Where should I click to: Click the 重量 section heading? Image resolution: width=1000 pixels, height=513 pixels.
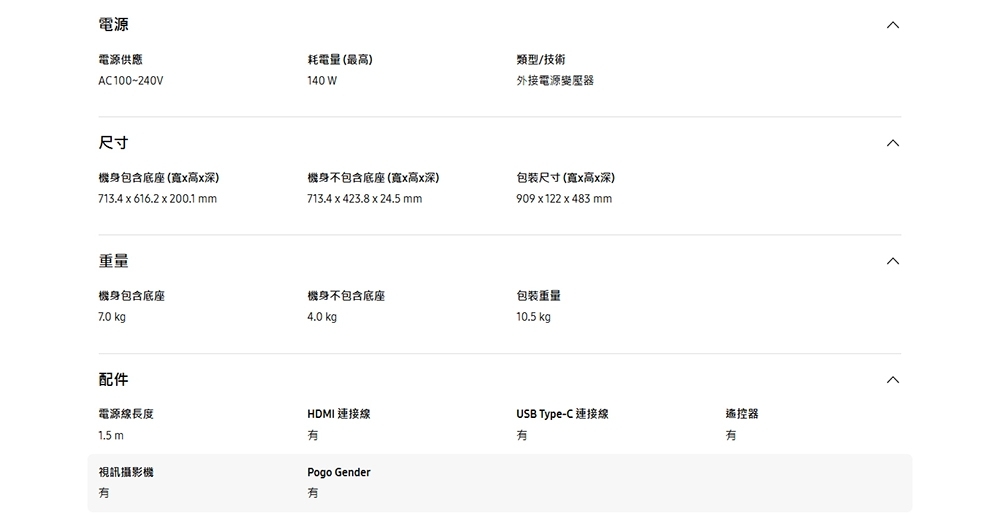tap(113, 261)
